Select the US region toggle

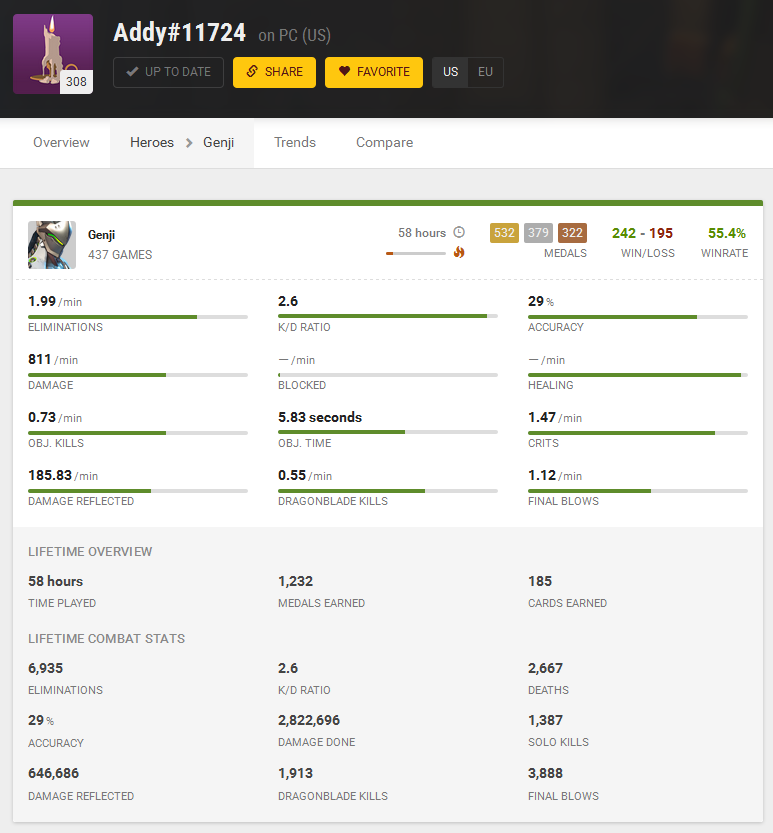click(450, 72)
